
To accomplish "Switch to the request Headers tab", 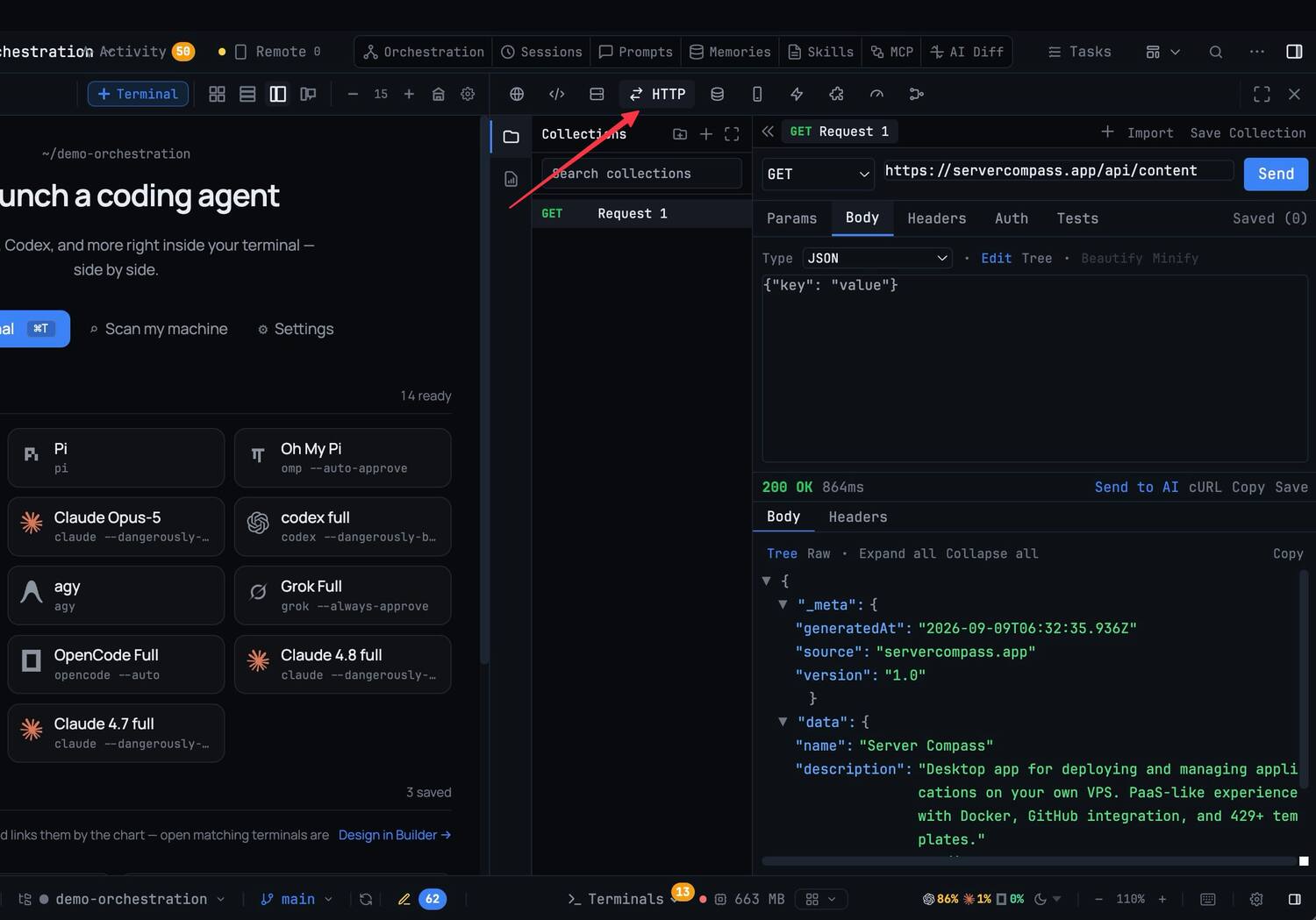I will [x=936, y=218].
